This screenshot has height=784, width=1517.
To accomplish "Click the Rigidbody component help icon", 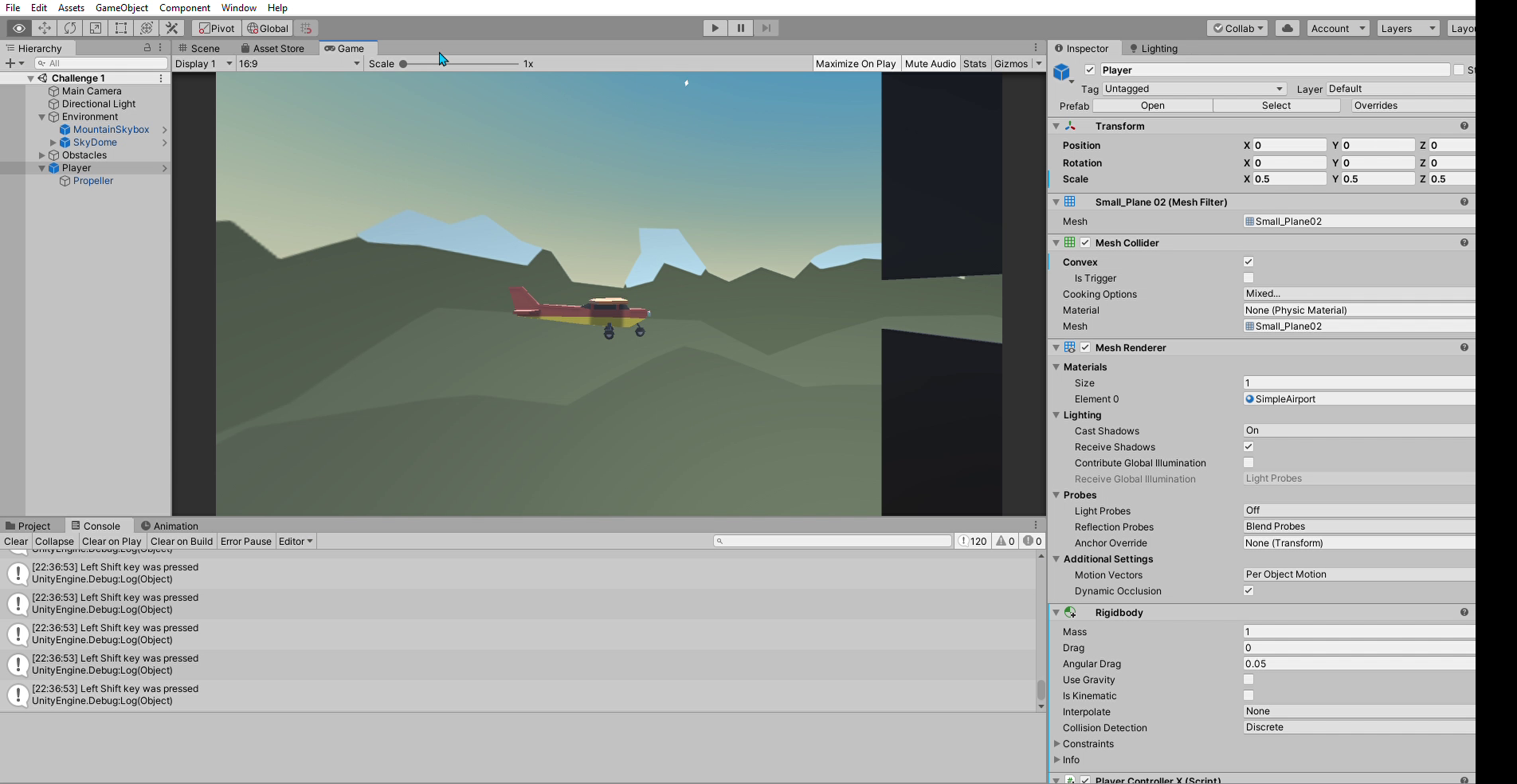I will click(x=1464, y=612).
